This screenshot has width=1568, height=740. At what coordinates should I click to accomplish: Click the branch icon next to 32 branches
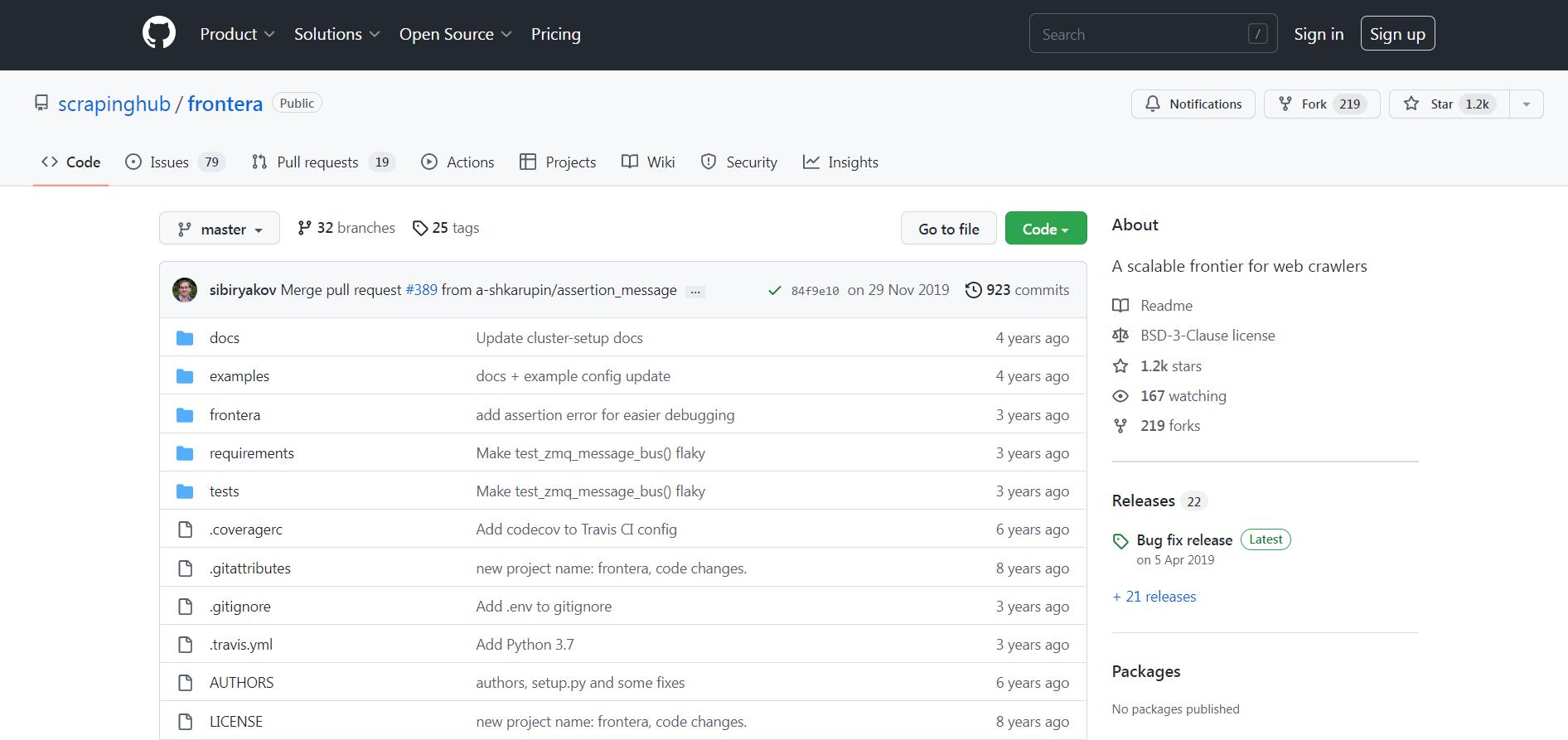pos(305,228)
